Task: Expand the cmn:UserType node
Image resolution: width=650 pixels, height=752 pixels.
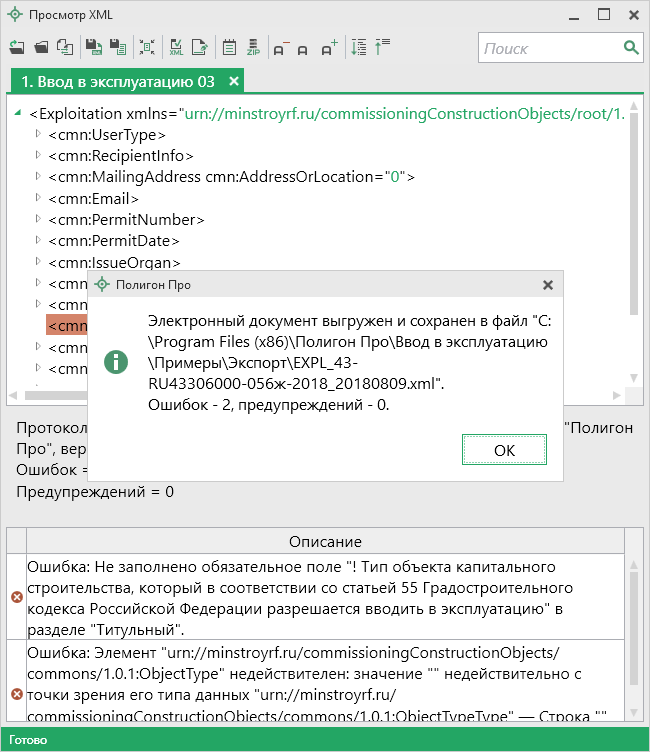Action: [38, 133]
